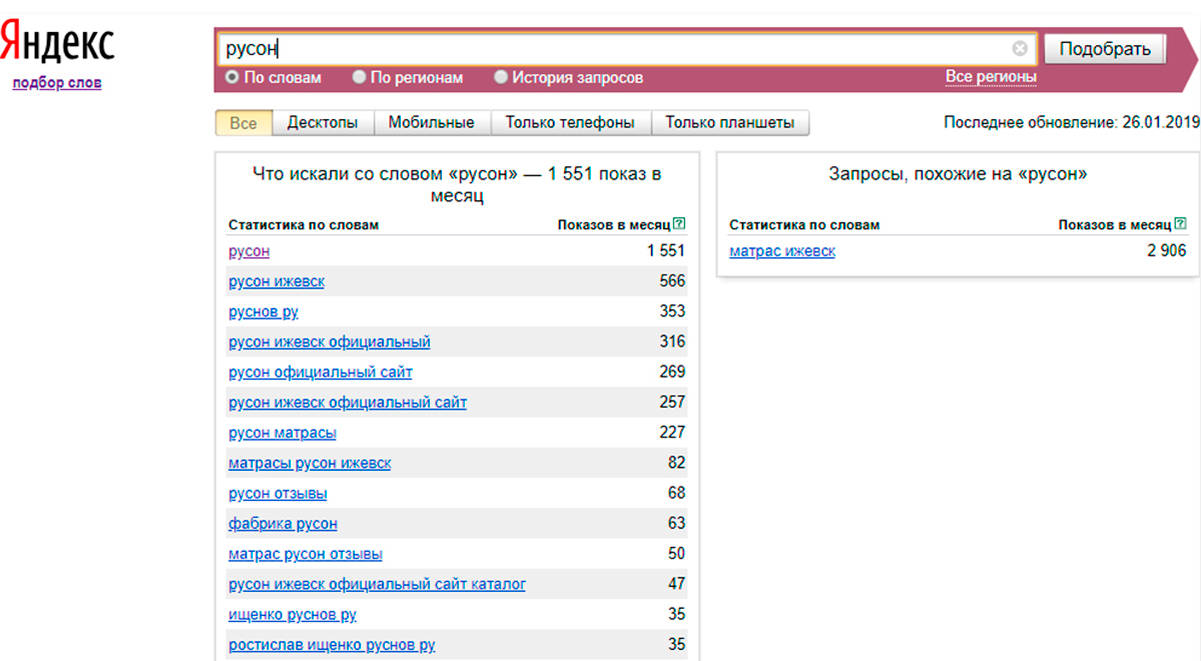Open the help icon beside left Показов в месяц
This screenshot has width=1201, height=661.
(680, 225)
